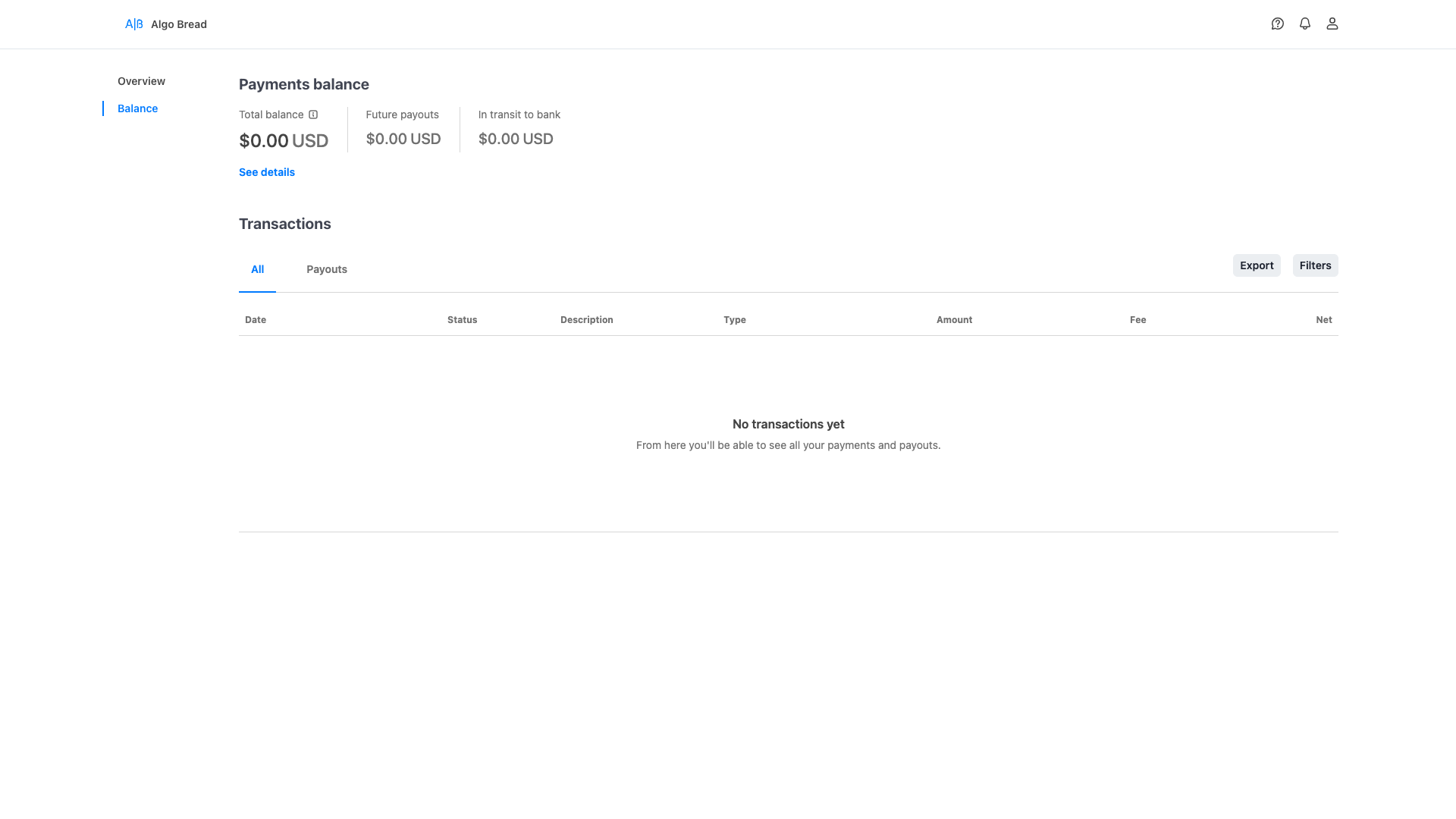1456x819 pixels.
Task: Open the user account menu icon
Action: 1332,24
